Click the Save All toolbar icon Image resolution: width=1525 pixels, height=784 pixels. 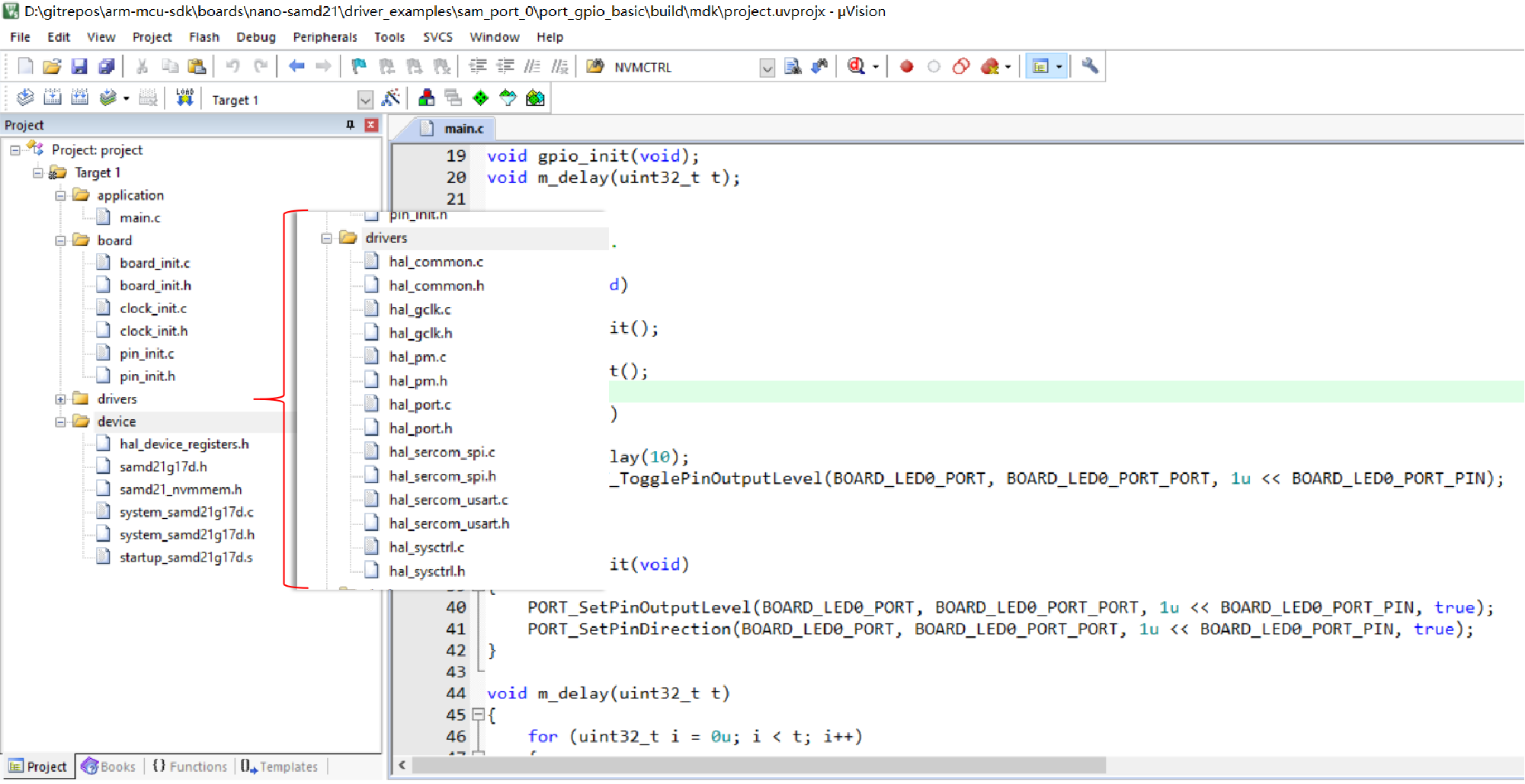coord(107,67)
